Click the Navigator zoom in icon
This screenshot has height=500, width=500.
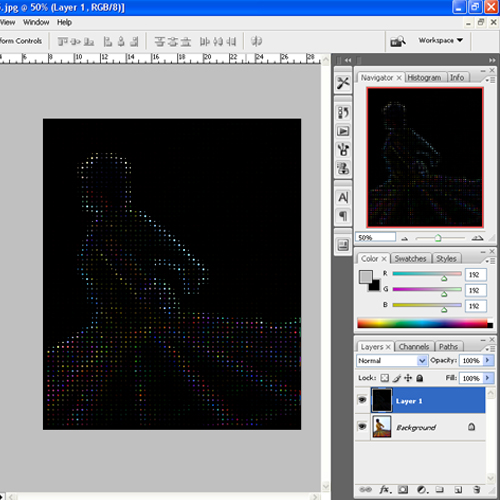(x=477, y=238)
